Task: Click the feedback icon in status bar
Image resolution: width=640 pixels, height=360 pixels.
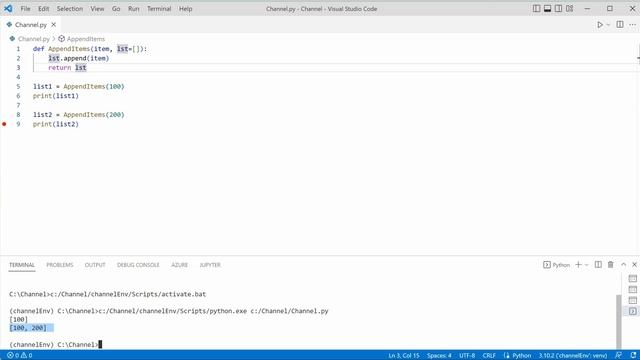Action: pos(619,356)
